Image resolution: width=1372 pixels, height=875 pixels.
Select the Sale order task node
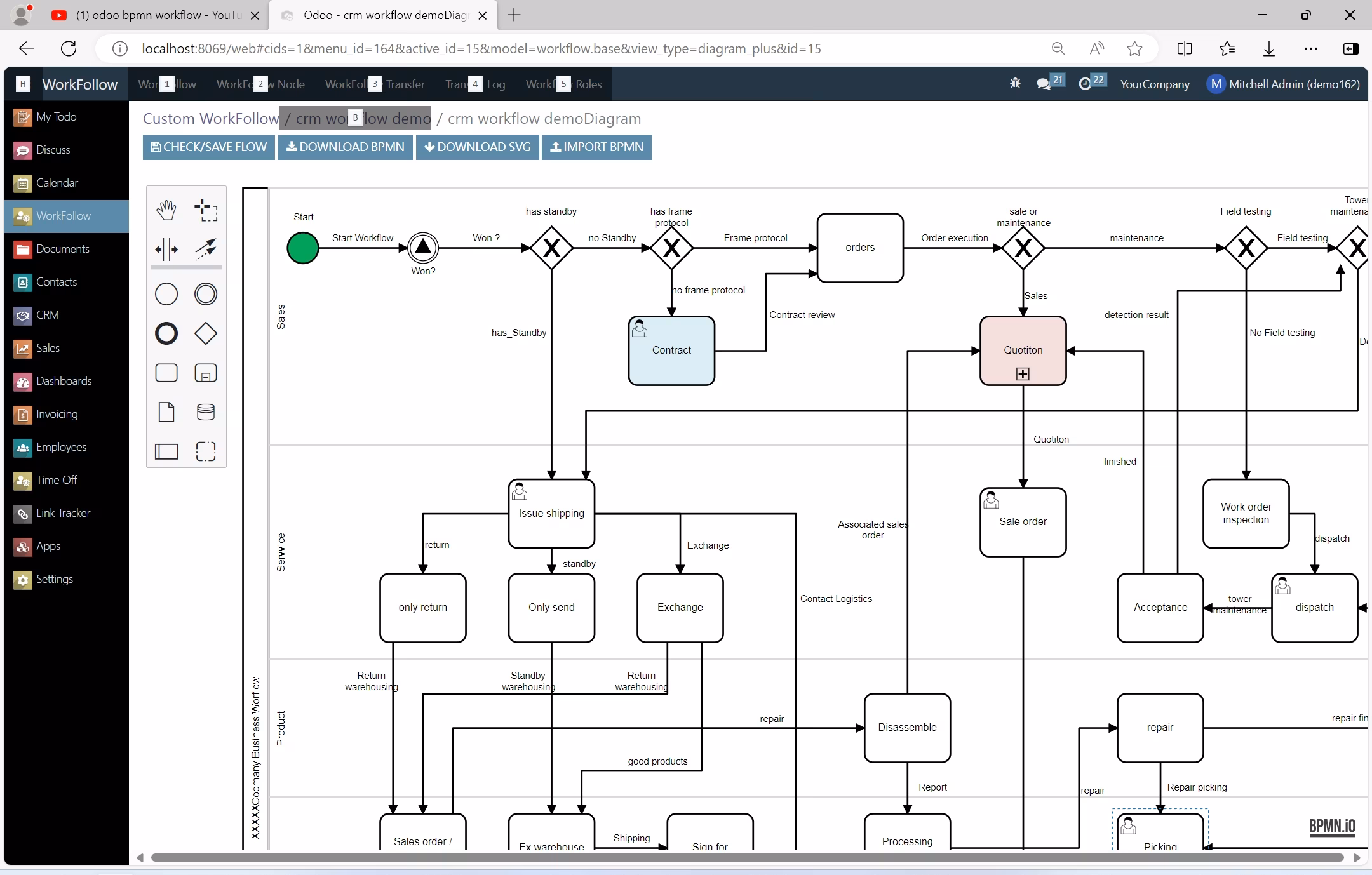tap(1023, 522)
